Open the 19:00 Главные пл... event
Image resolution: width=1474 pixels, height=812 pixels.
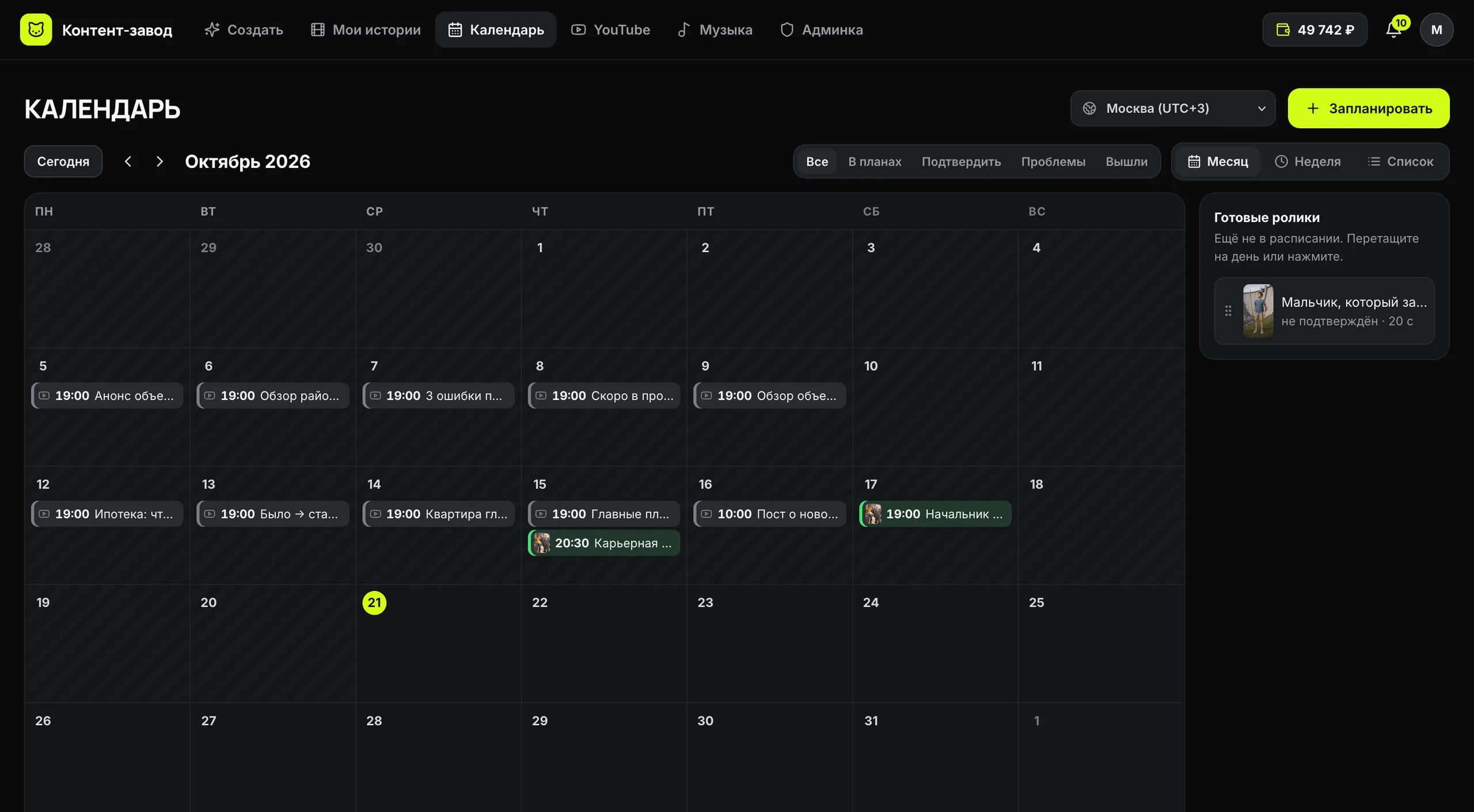(x=604, y=514)
